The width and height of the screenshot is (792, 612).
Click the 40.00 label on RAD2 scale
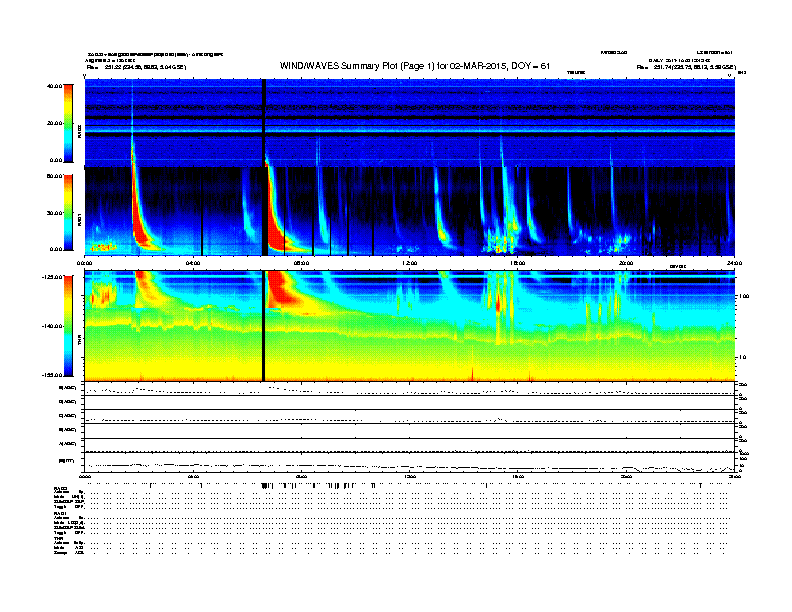(54, 86)
